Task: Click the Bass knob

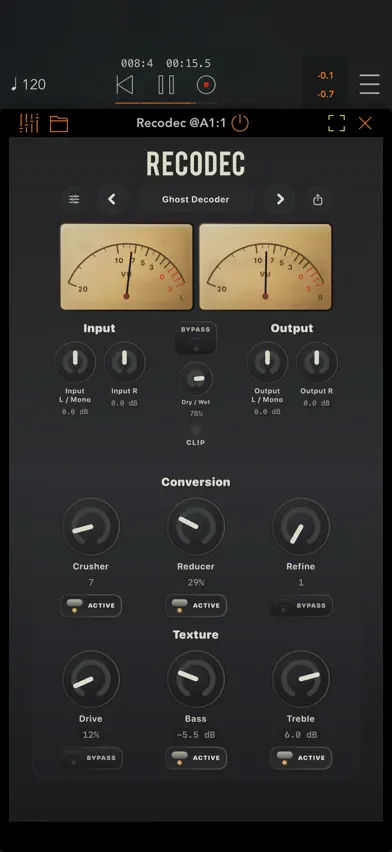Action: (x=196, y=679)
